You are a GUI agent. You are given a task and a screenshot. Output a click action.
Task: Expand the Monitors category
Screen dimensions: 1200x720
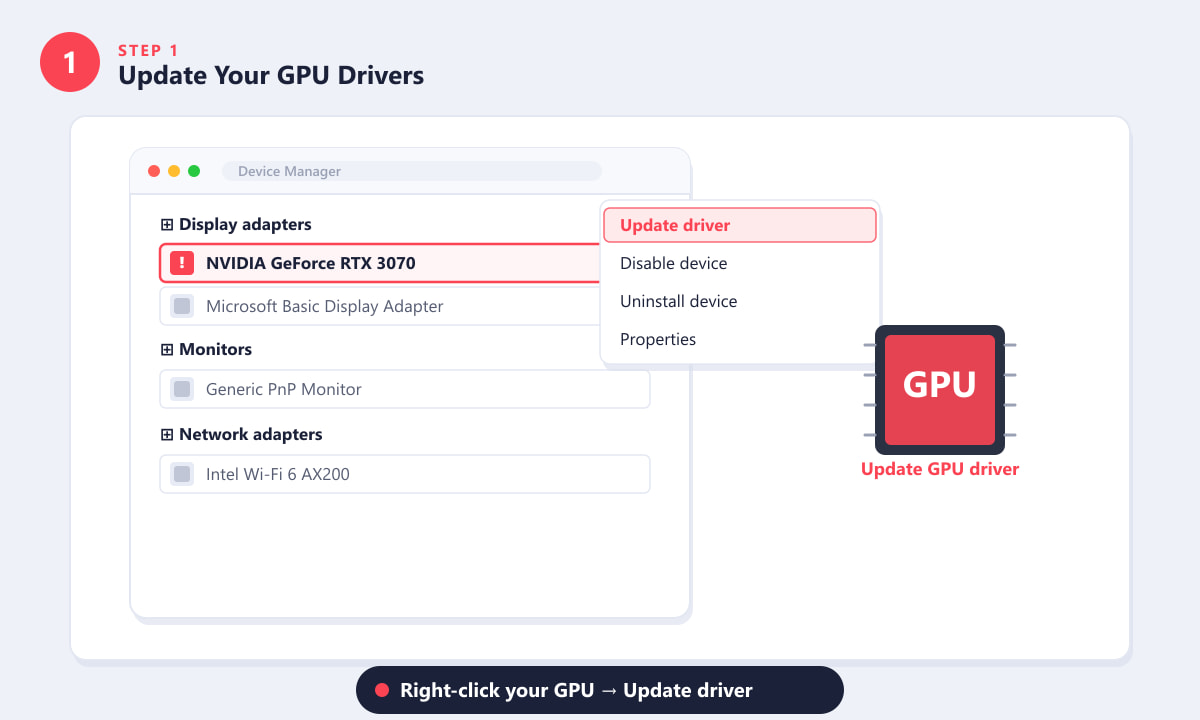[x=167, y=350]
